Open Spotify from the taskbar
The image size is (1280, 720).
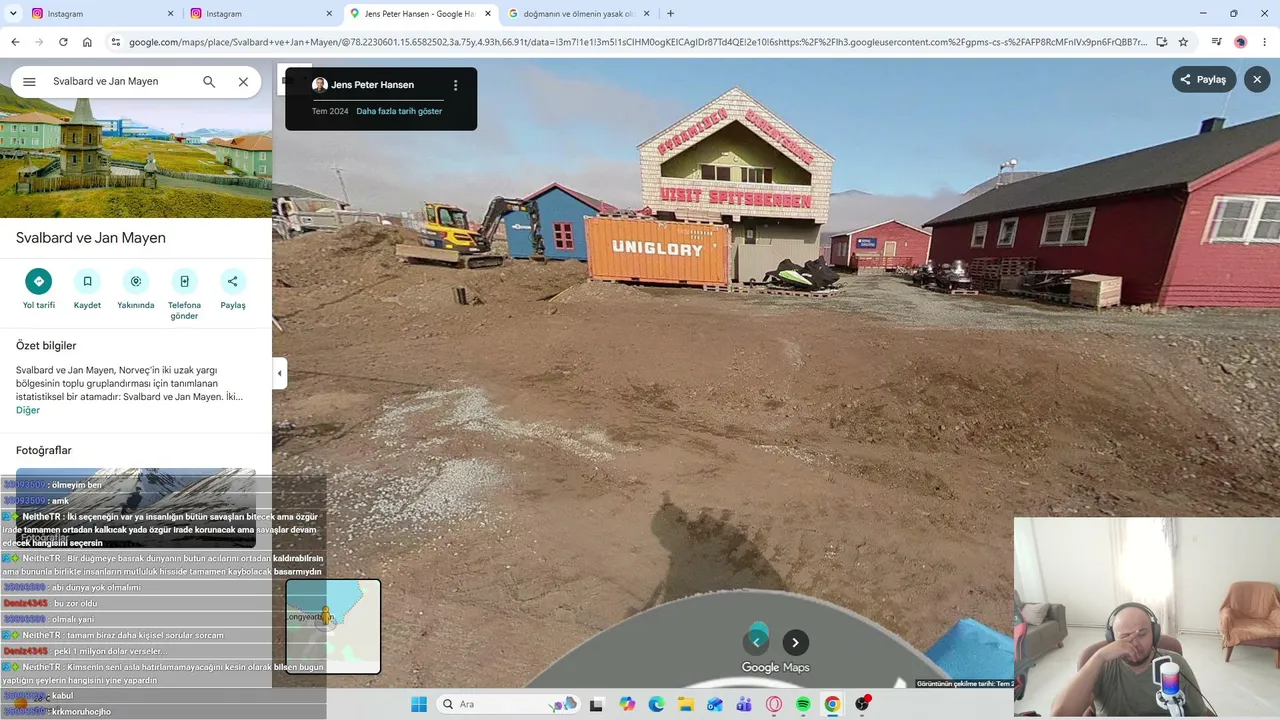pos(803,704)
